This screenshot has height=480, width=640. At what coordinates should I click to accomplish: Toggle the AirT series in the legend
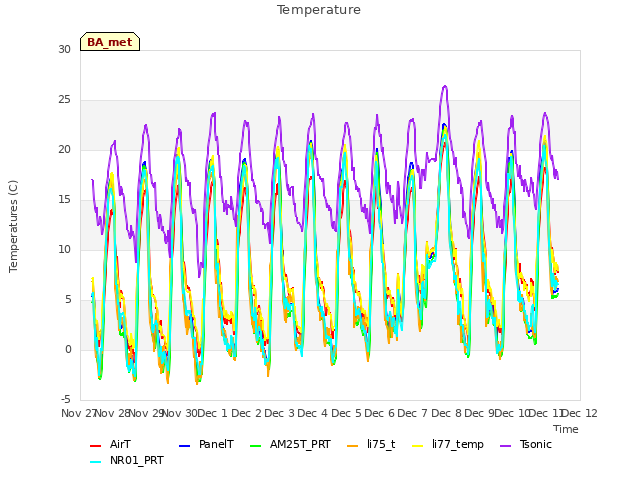tap(110, 444)
